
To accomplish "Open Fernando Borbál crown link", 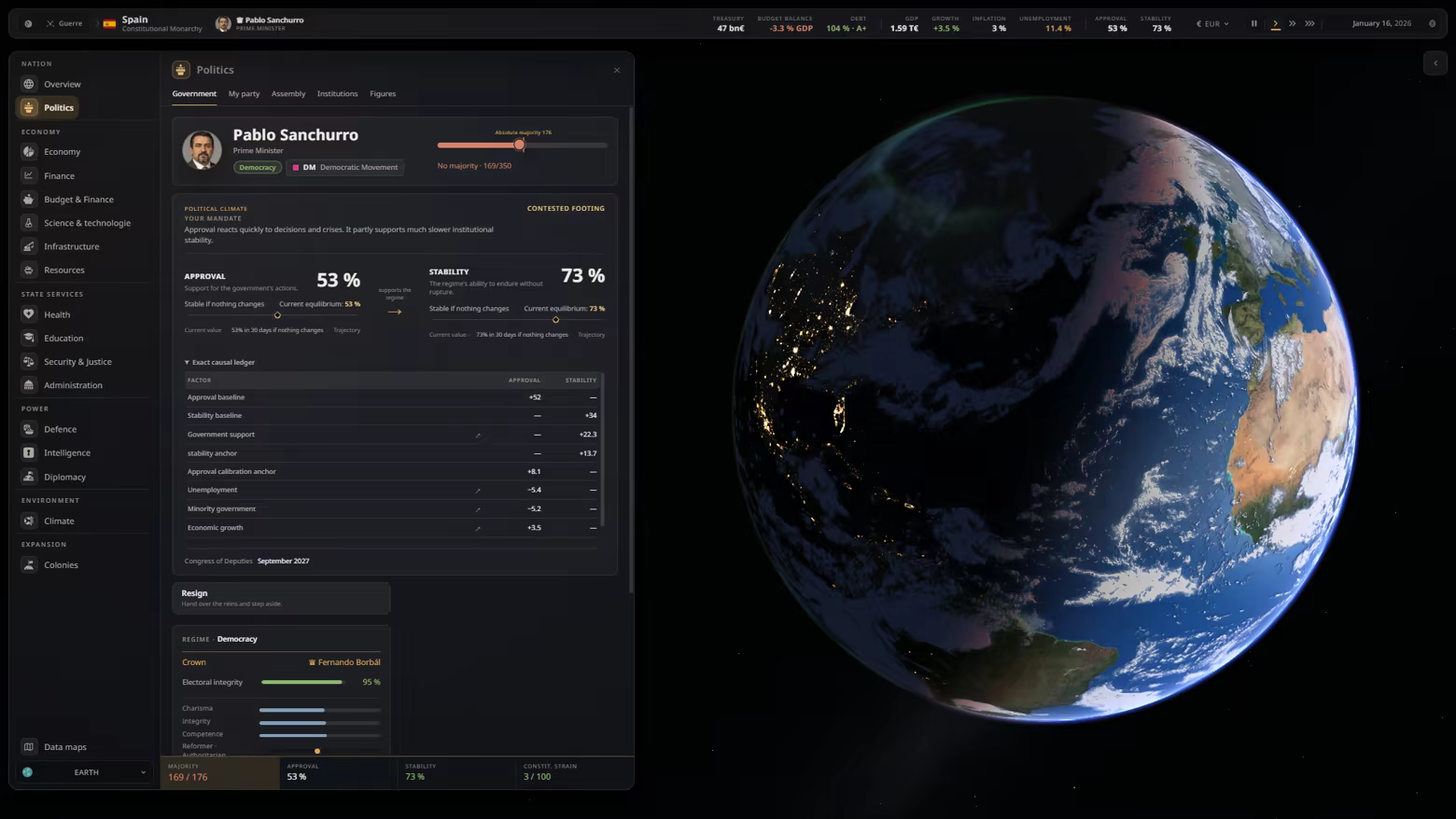I will pyautogui.click(x=344, y=662).
